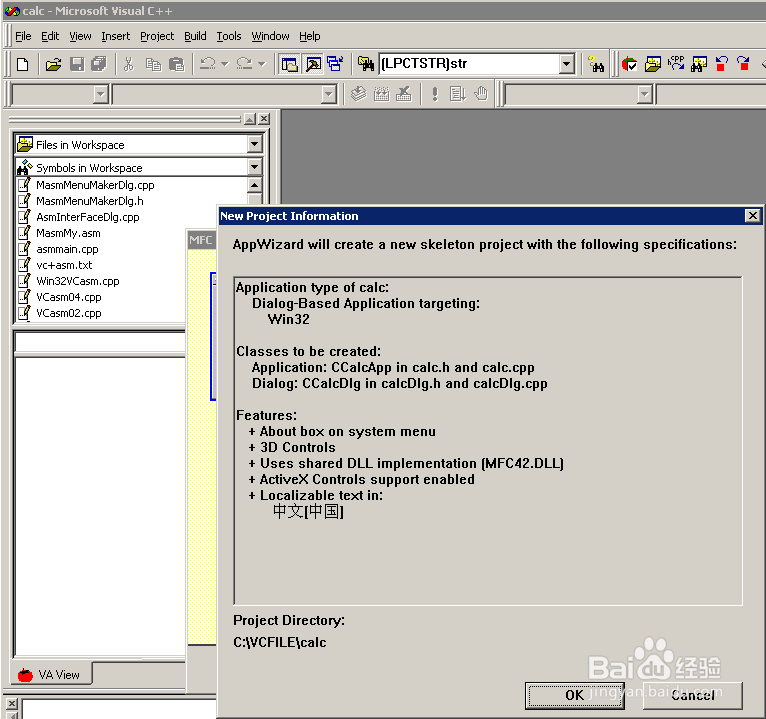Click the Redo arrow icon
Image resolution: width=766 pixels, height=719 pixels.
point(244,64)
